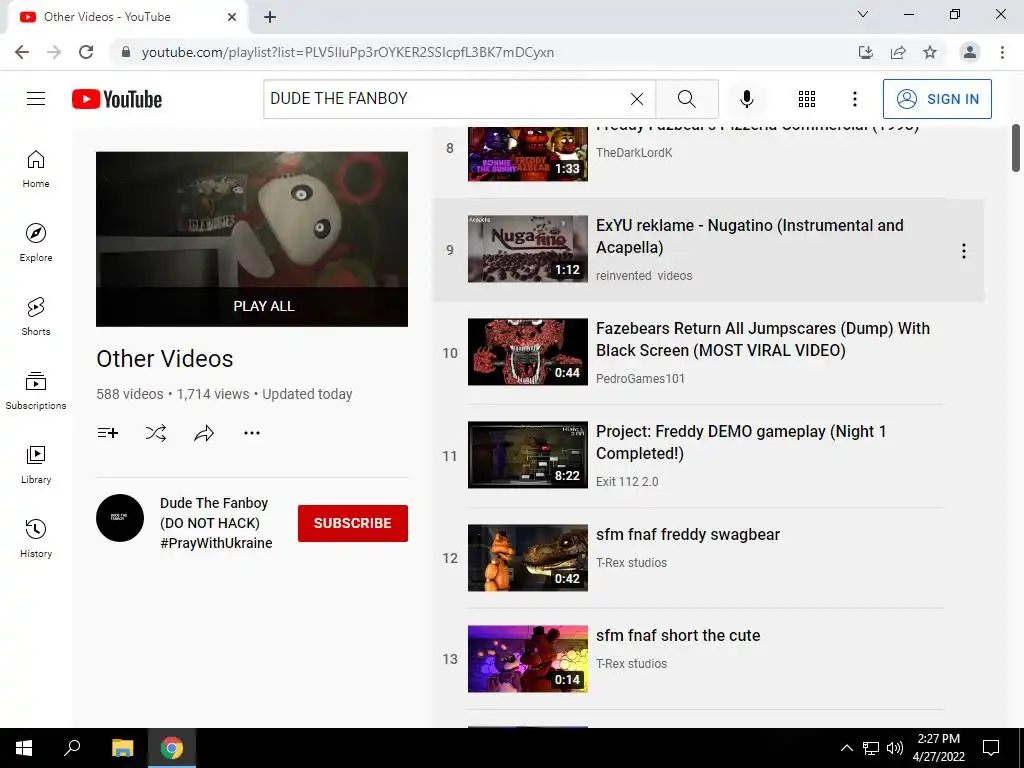View site information via the lock icon
The image size is (1024, 768).
pyautogui.click(x=126, y=52)
